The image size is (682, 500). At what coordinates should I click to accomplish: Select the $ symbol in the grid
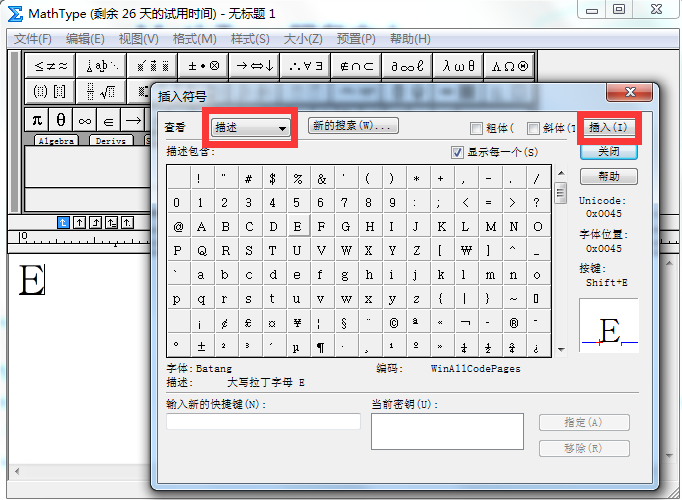273,178
